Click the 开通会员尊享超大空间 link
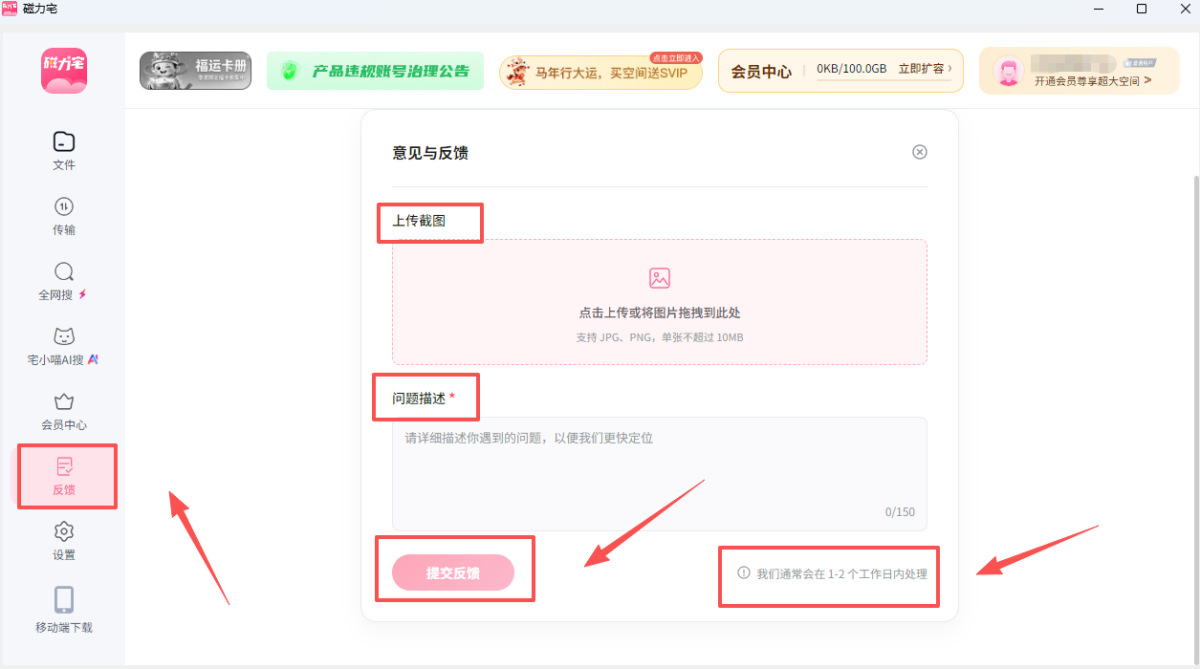The image size is (1200, 669). click(1092, 81)
